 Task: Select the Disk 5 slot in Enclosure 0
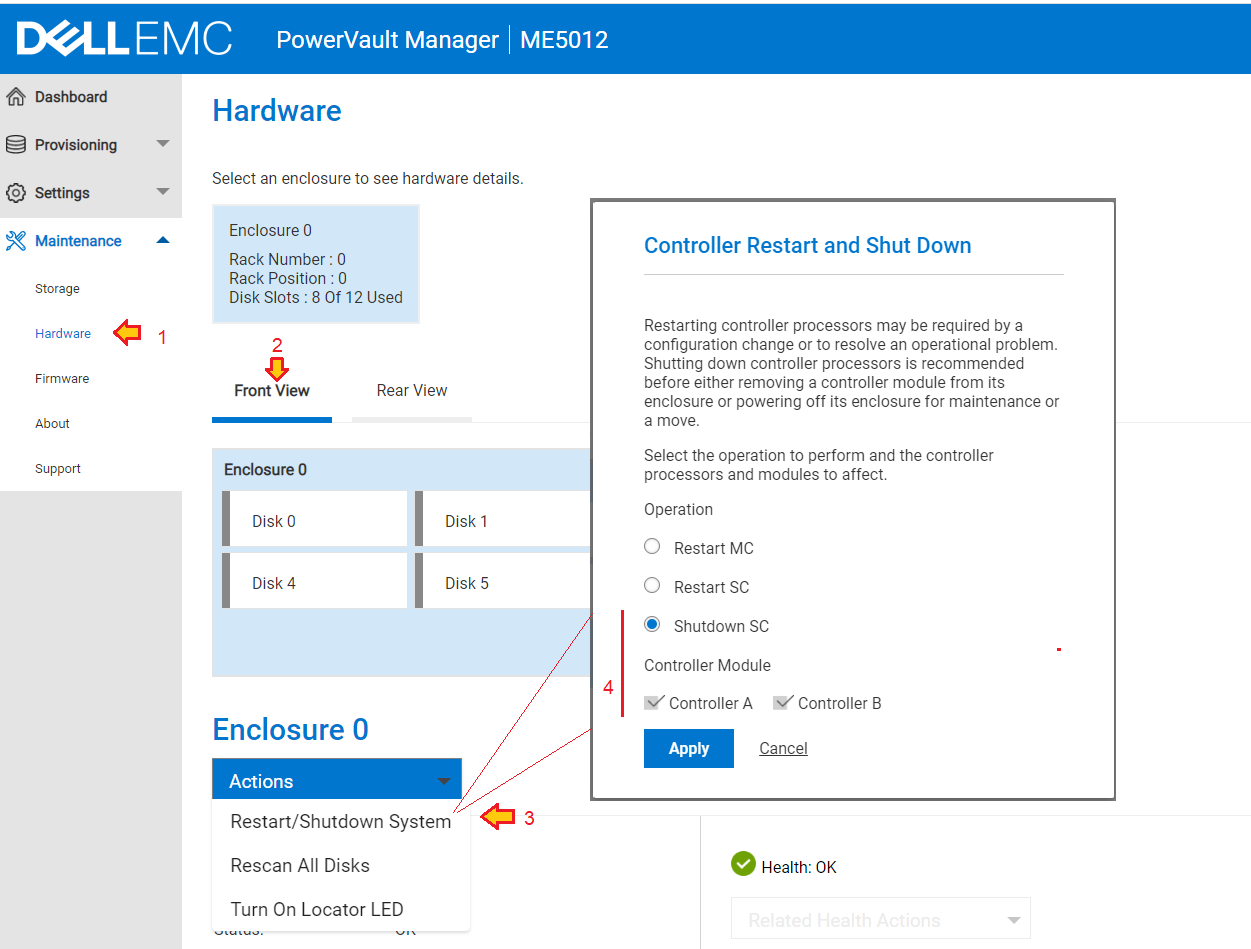[465, 581]
